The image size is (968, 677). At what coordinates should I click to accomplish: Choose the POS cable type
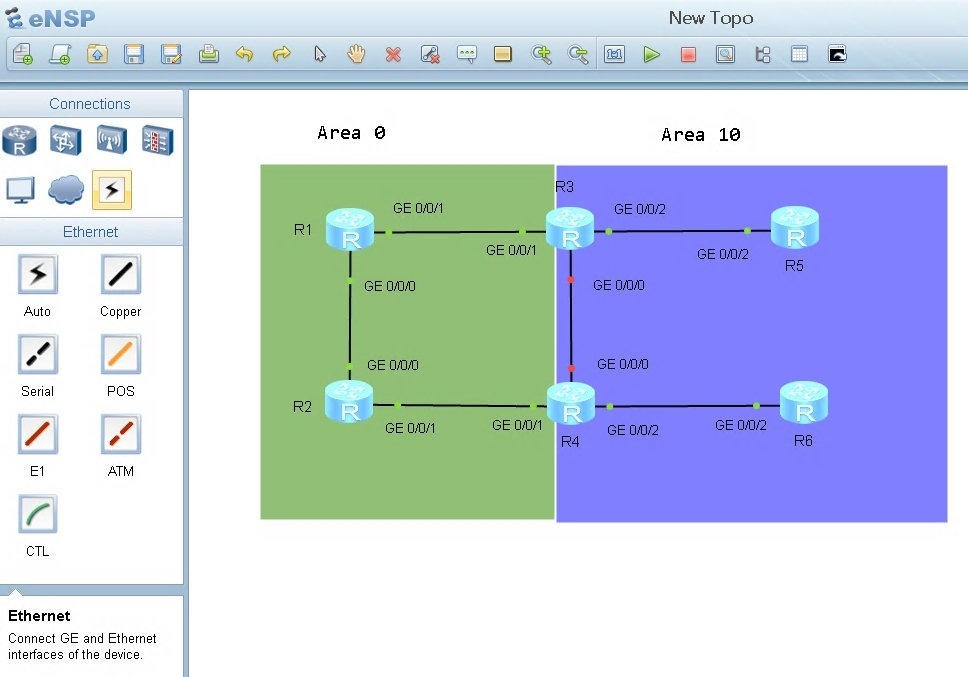tap(120, 354)
